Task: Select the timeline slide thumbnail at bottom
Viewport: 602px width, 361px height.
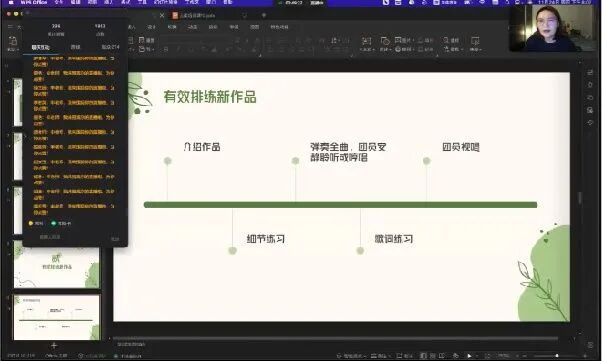Action: click(57, 317)
